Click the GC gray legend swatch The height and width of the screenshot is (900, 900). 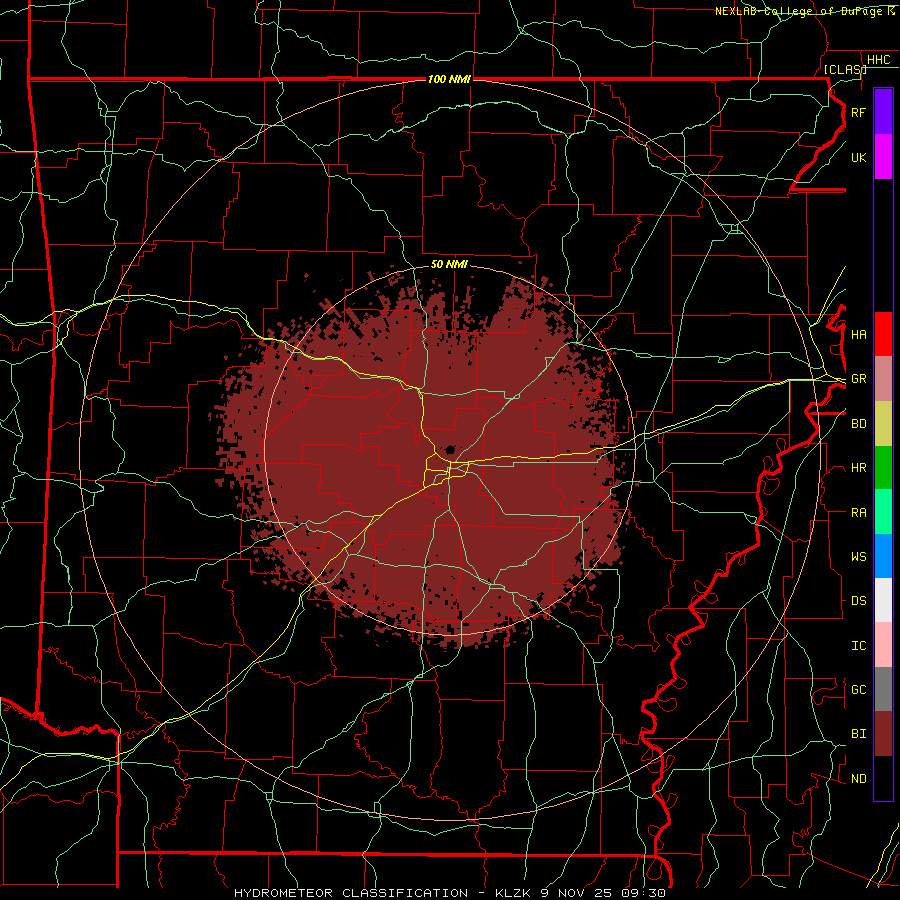click(883, 689)
